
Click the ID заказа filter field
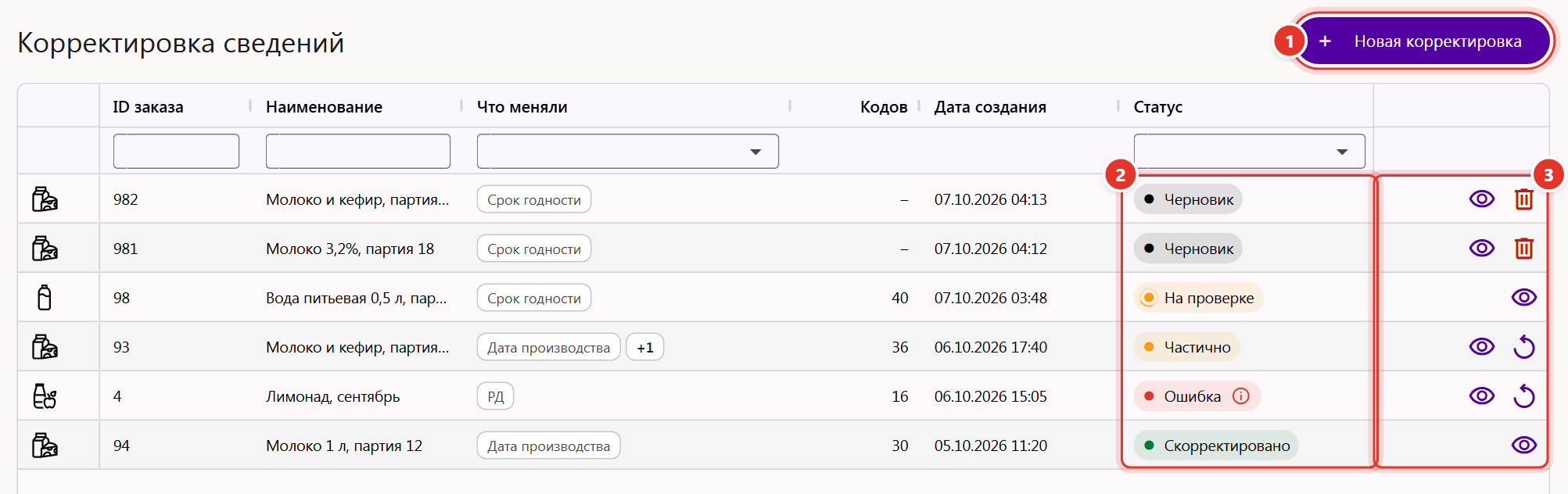176,151
